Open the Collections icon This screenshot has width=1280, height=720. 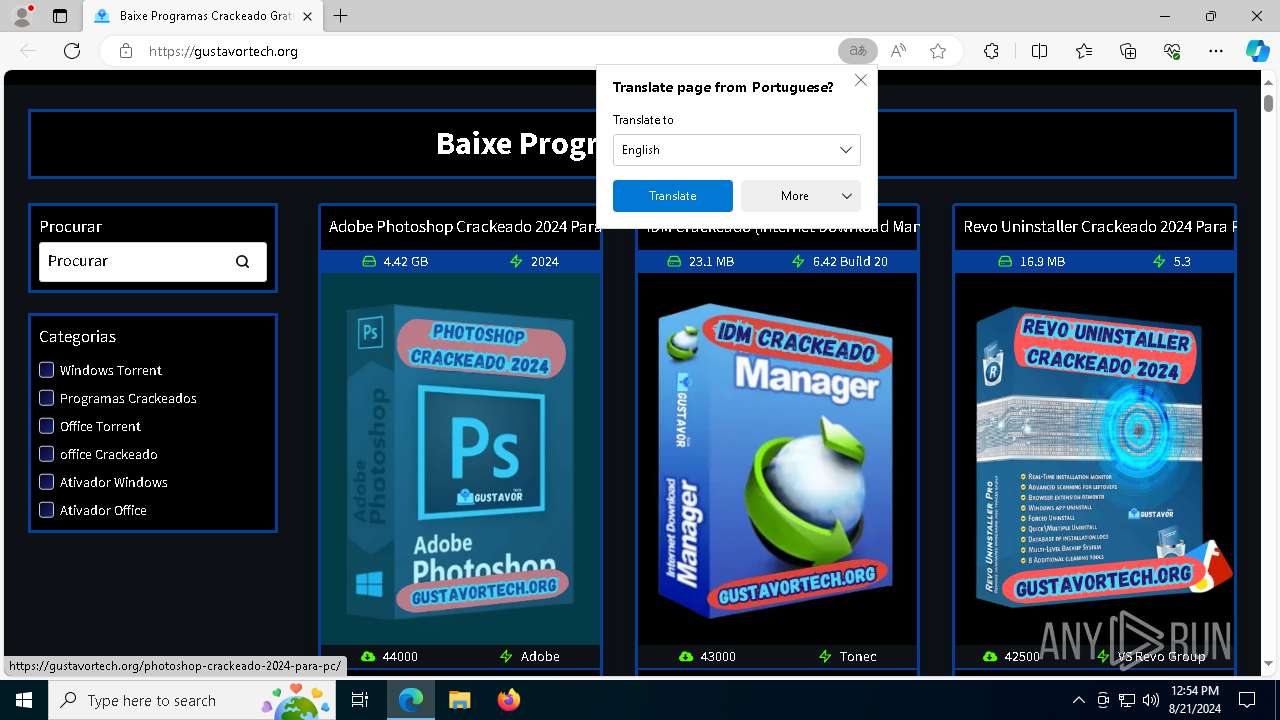click(x=1128, y=51)
